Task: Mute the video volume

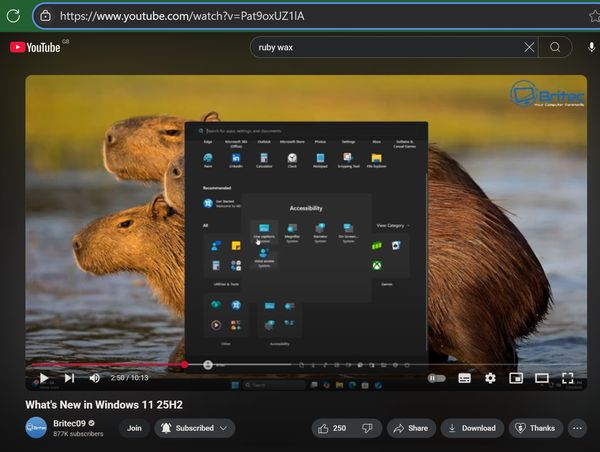Action: pos(95,378)
